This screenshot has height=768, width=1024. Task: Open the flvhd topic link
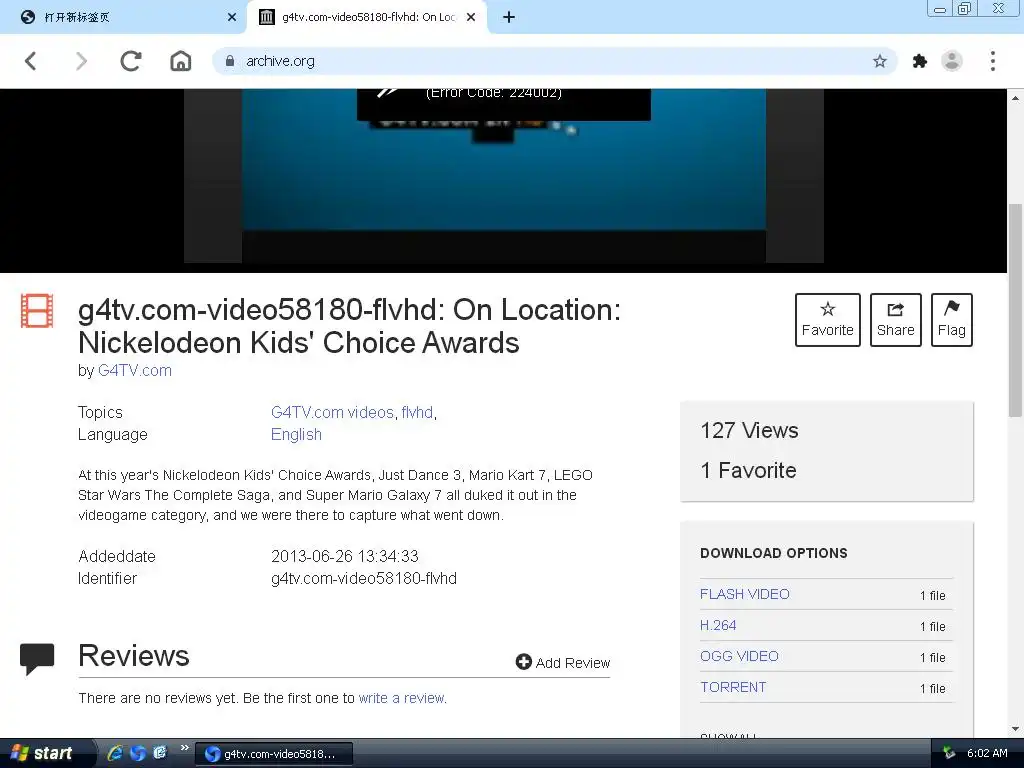[x=417, y=412]
